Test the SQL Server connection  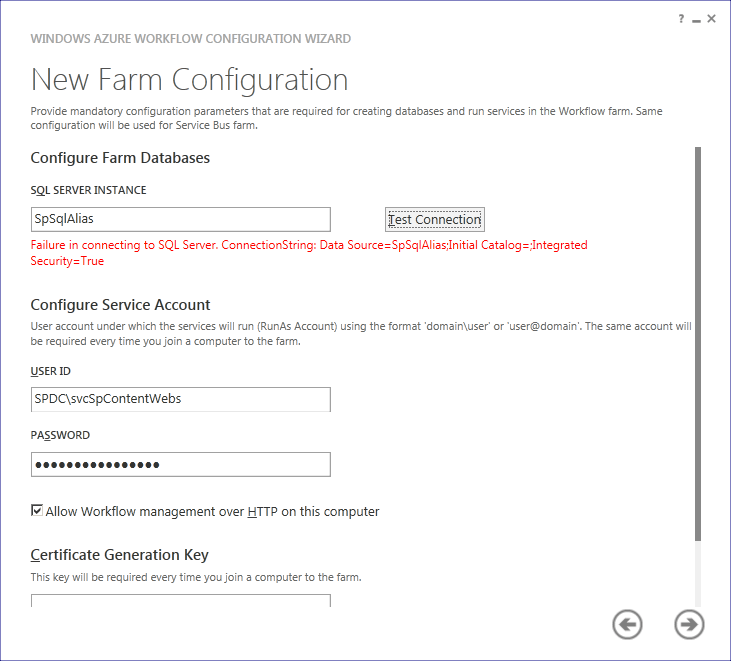click(x=434, y=220)
